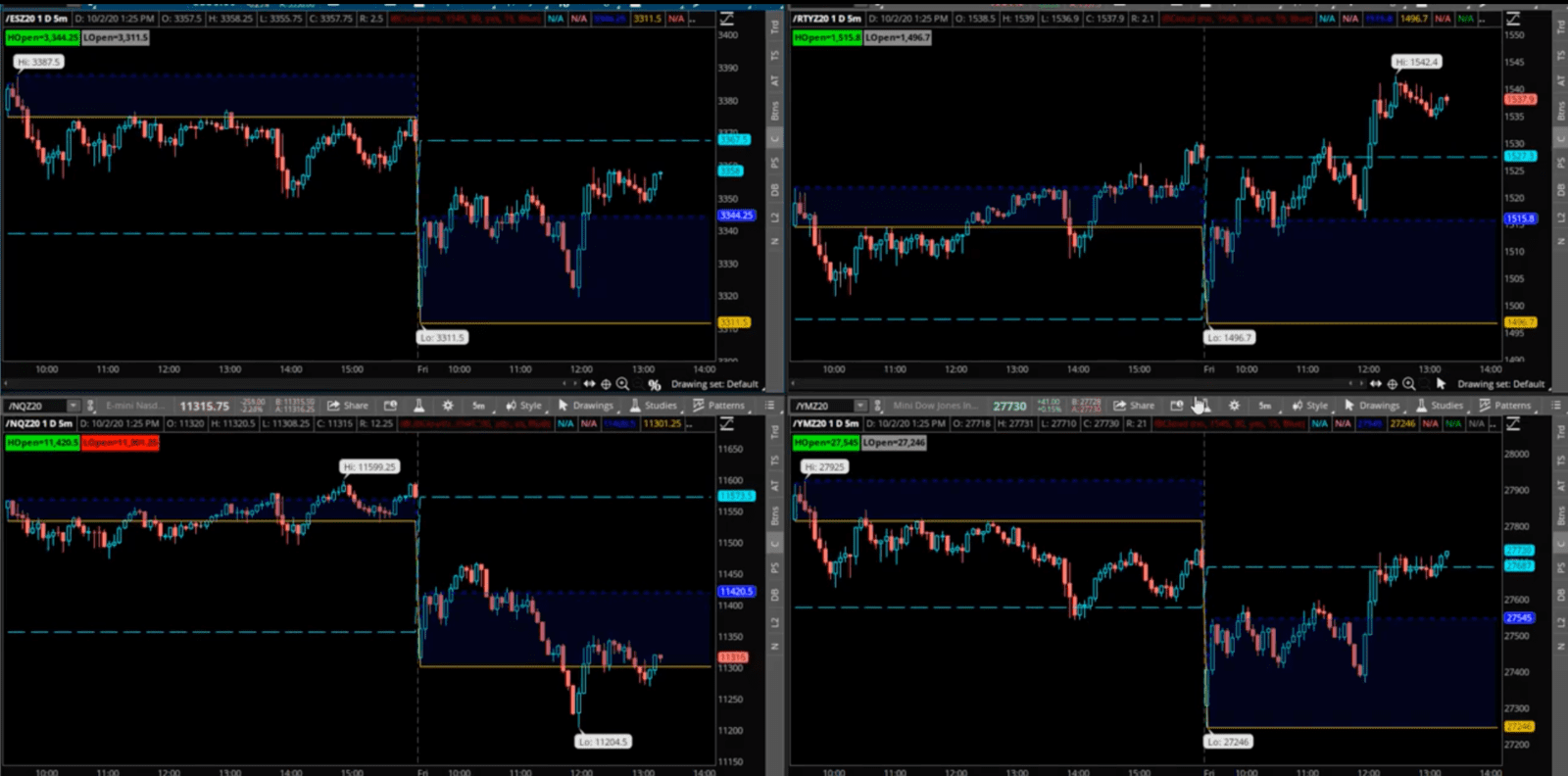Click the Drawing set: Default selector under /RTY chart
Screen dimensions: 1568x776
pos(1499,384)
